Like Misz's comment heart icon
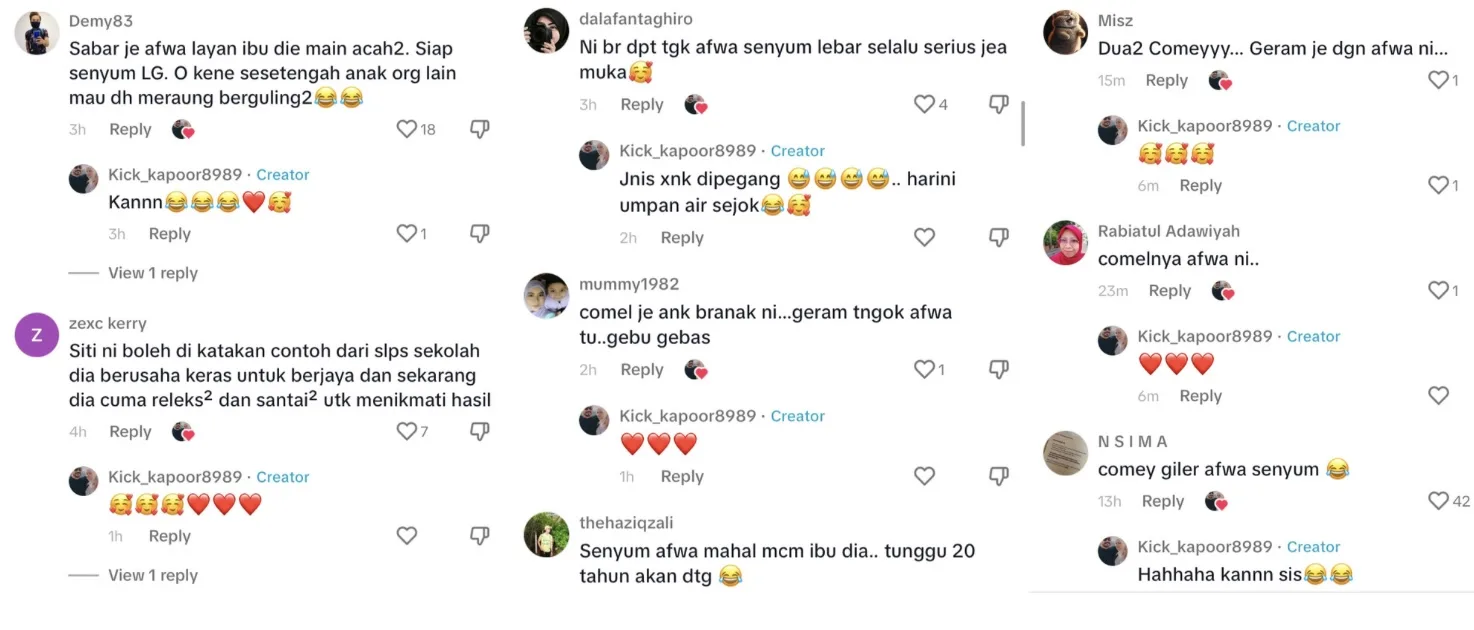 pyautogui.click(x=1438, y=80)
